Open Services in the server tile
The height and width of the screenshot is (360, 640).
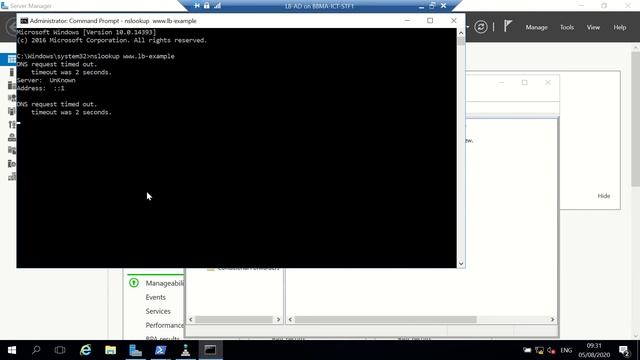(158, 311)
